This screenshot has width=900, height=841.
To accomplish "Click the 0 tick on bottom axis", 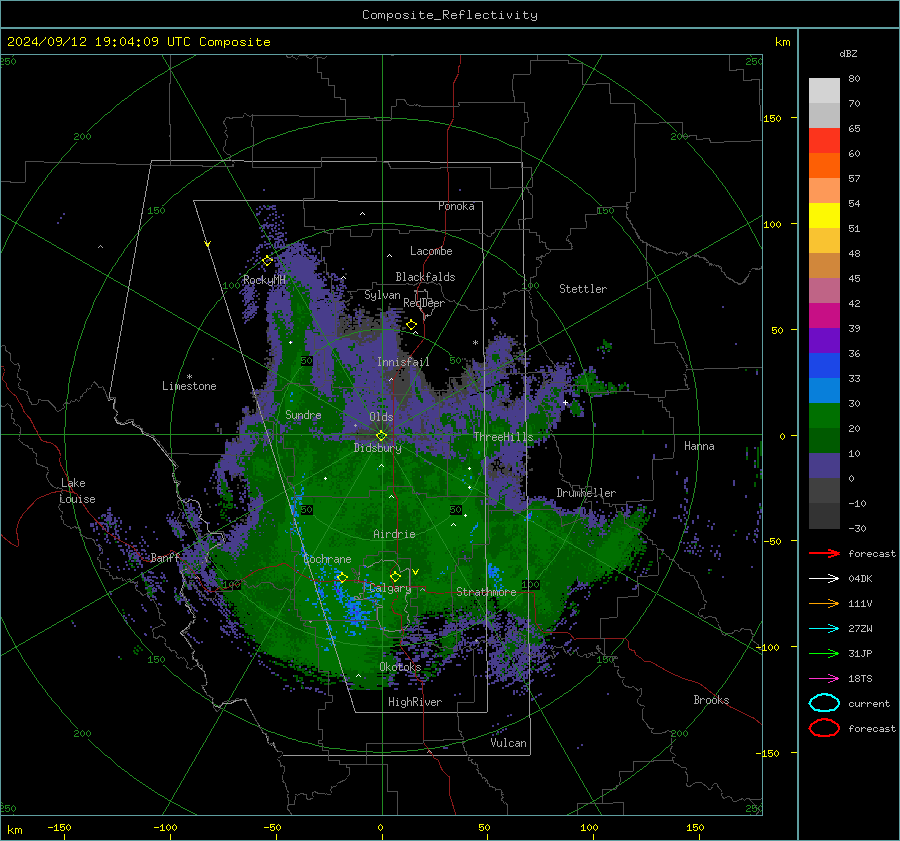I will click(381, 827).
